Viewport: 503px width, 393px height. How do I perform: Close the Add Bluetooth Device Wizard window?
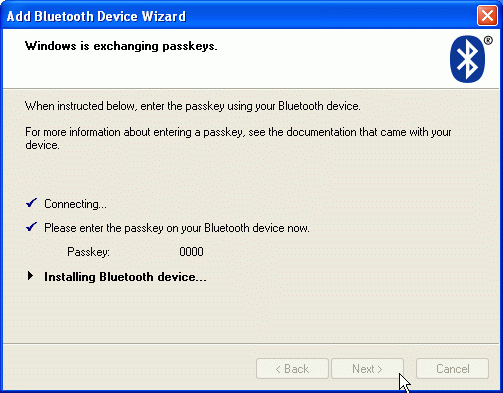pos(487,16)
